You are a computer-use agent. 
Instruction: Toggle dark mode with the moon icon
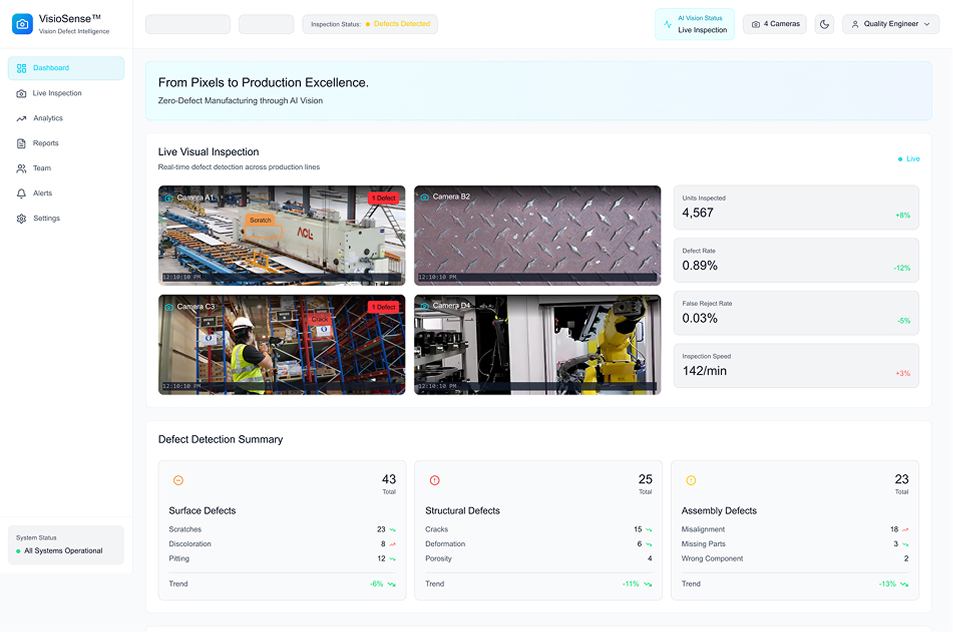tap(824, 24)
